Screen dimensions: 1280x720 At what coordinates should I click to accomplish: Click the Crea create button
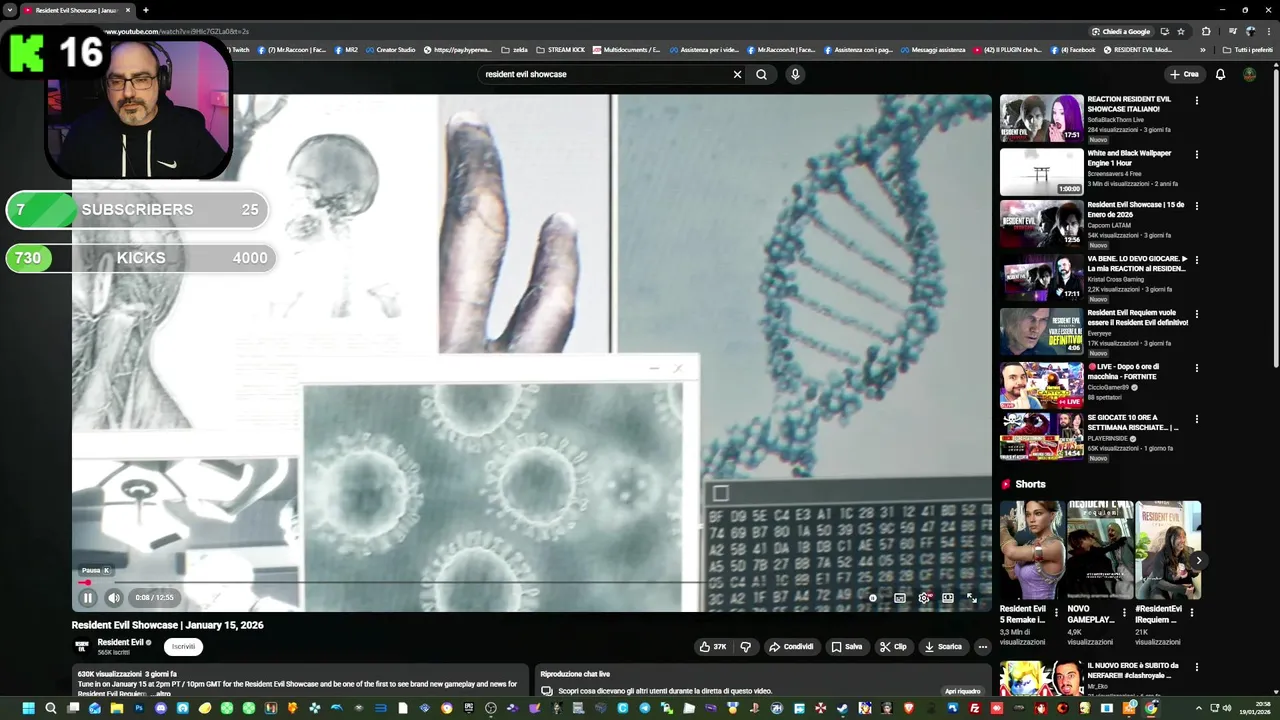pyautogui.click(x=1184, y=74)
